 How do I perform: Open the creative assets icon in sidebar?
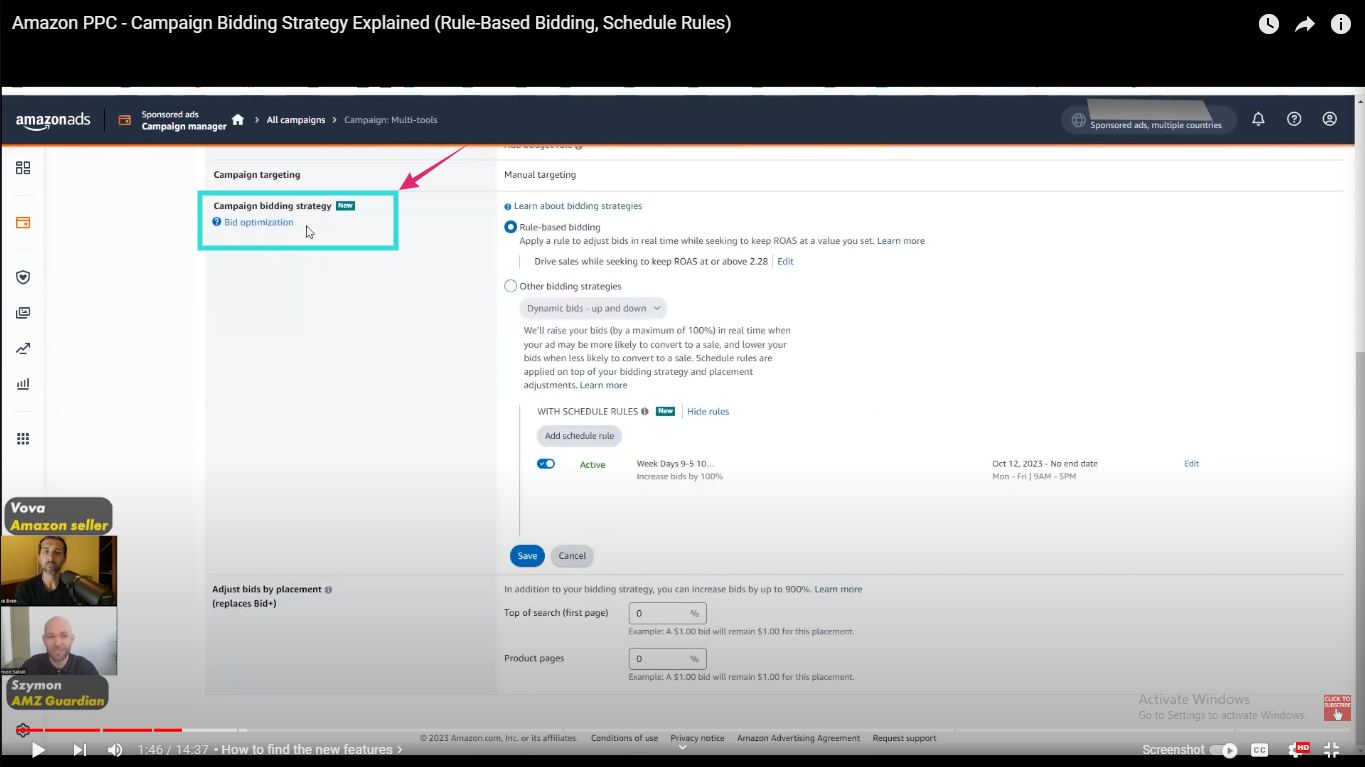pos(23,313)
